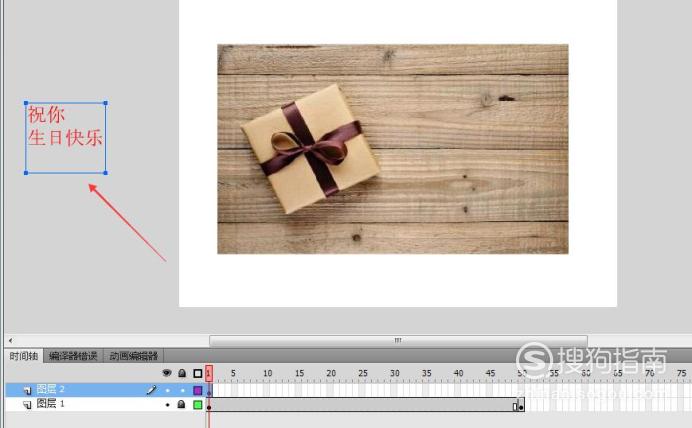Click frame number 30 on the timeline ruler
The width and height of the screenshot is (692, 428).
tap(395, 373)
